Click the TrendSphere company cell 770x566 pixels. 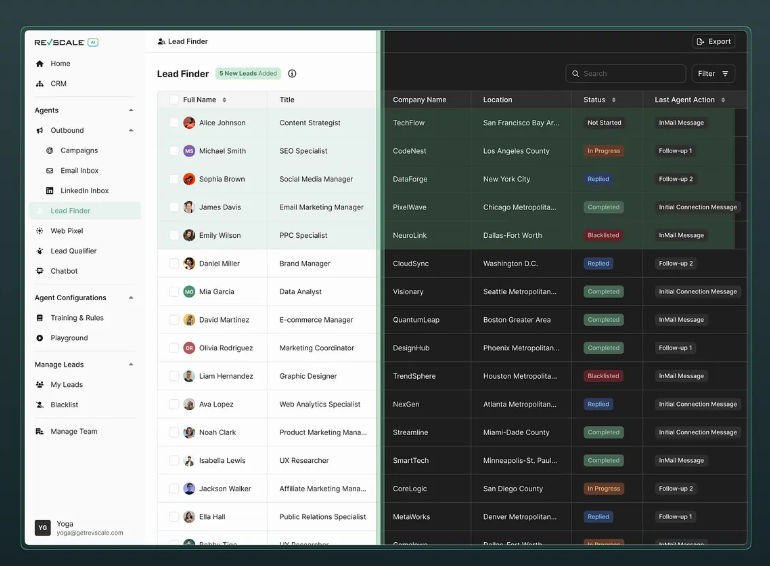pyautogui.click(x=414, y=376)
